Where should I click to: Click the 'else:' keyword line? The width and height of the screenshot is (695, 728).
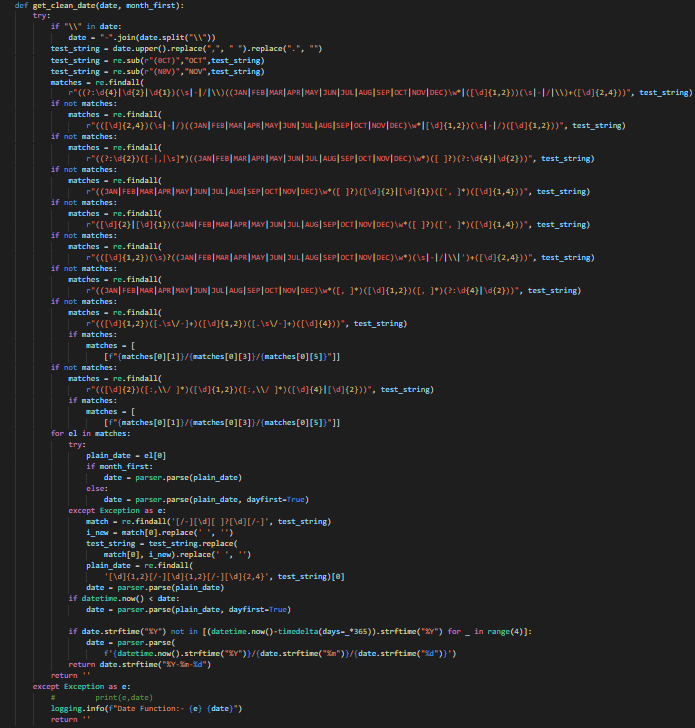[97, 488]
